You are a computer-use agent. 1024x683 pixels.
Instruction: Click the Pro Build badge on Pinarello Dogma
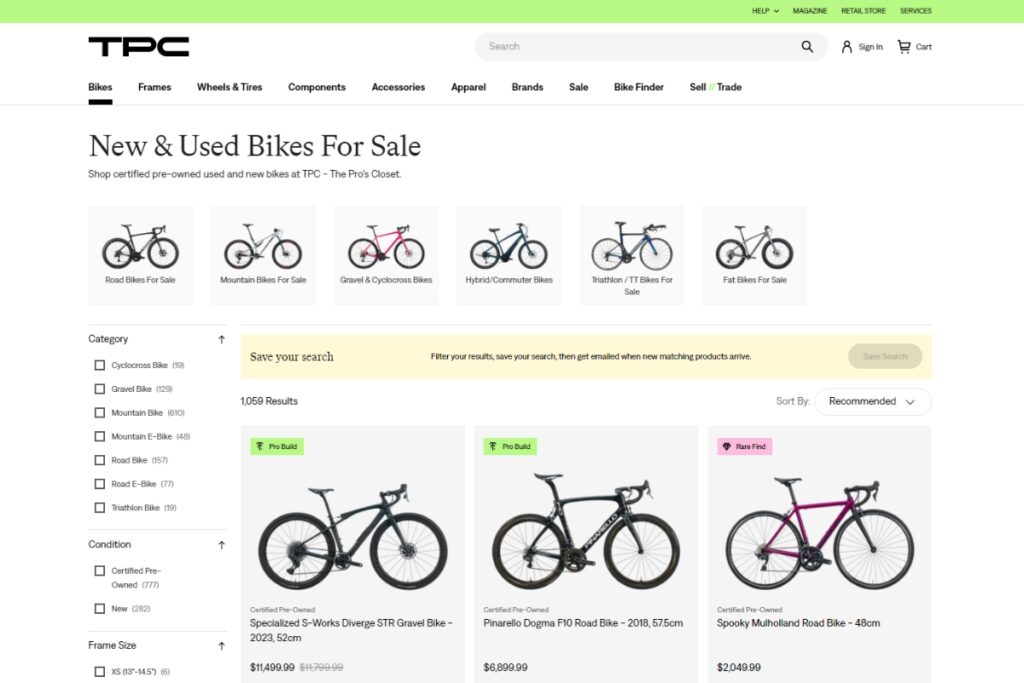pyautogui.click(x=510, y=447)
